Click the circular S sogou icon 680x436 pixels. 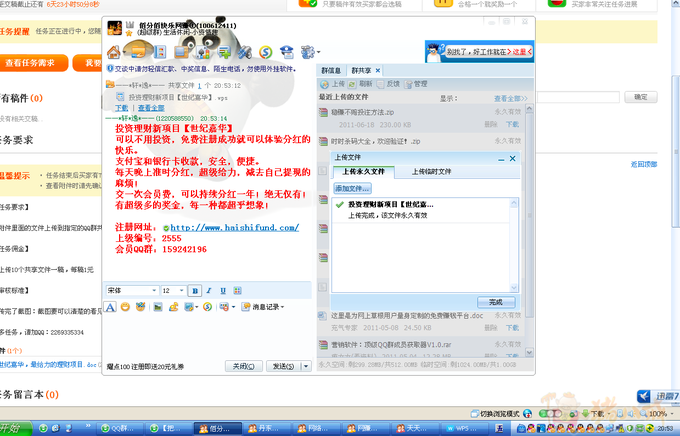click(x=265, y=52)
